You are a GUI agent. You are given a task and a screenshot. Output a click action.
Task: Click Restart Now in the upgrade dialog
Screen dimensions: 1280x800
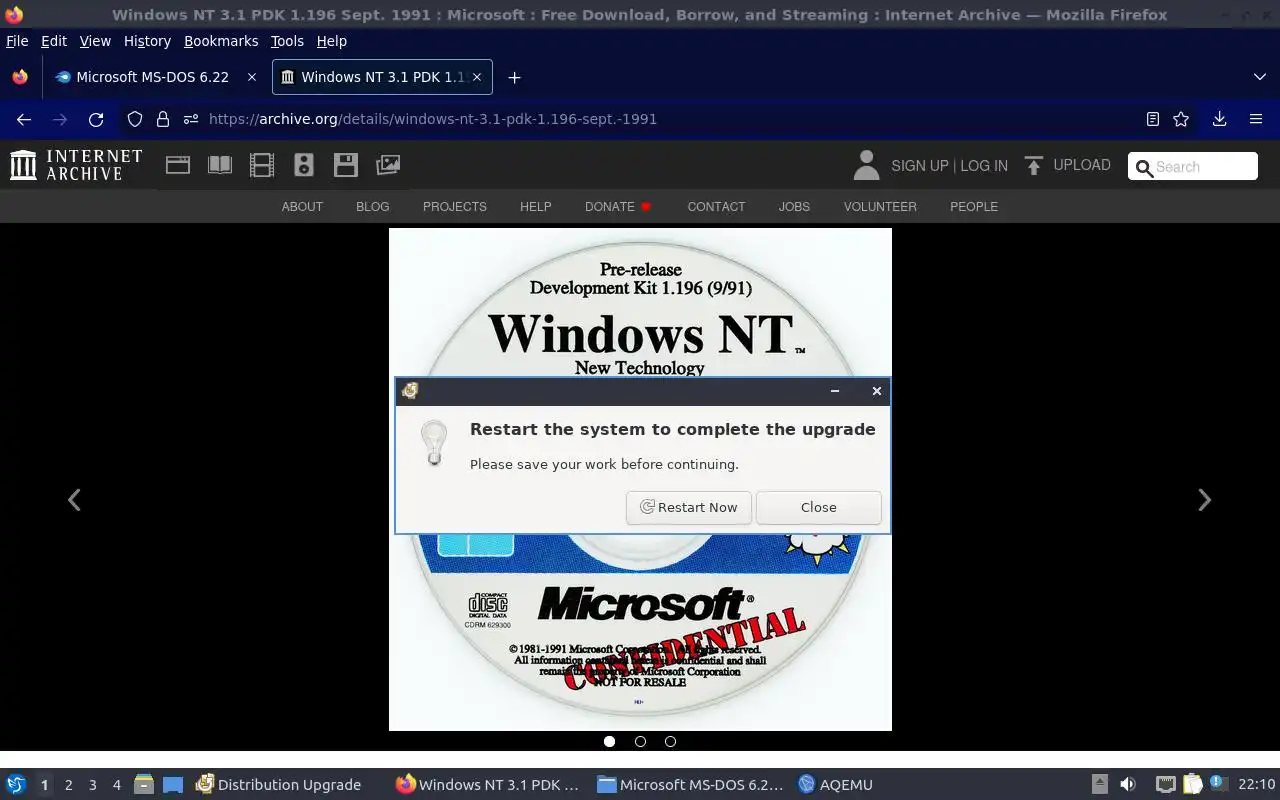689,507
